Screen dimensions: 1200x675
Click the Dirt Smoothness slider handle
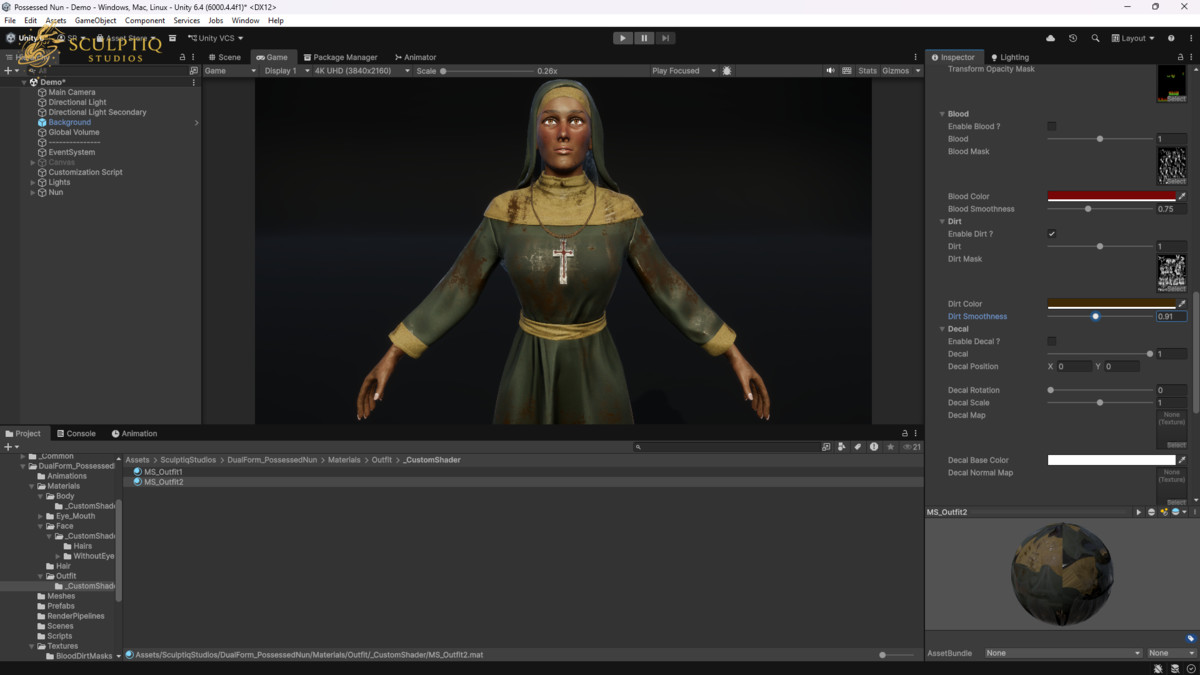coord(1095,316)
